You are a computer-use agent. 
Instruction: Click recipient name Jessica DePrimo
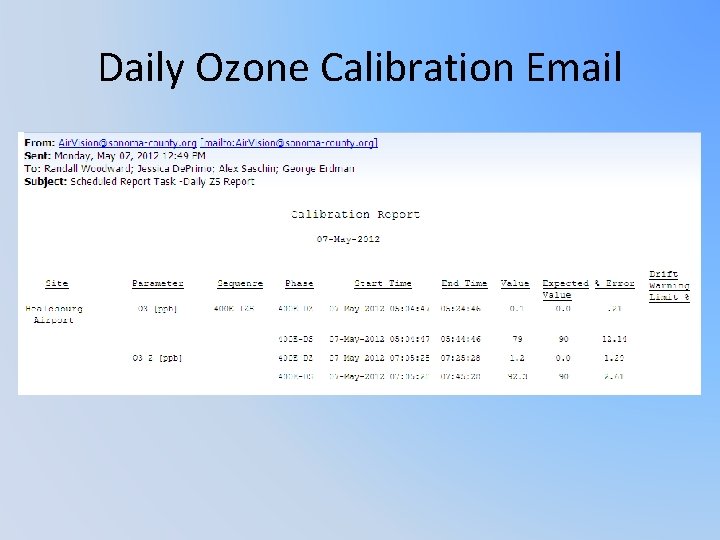(175, 169)
